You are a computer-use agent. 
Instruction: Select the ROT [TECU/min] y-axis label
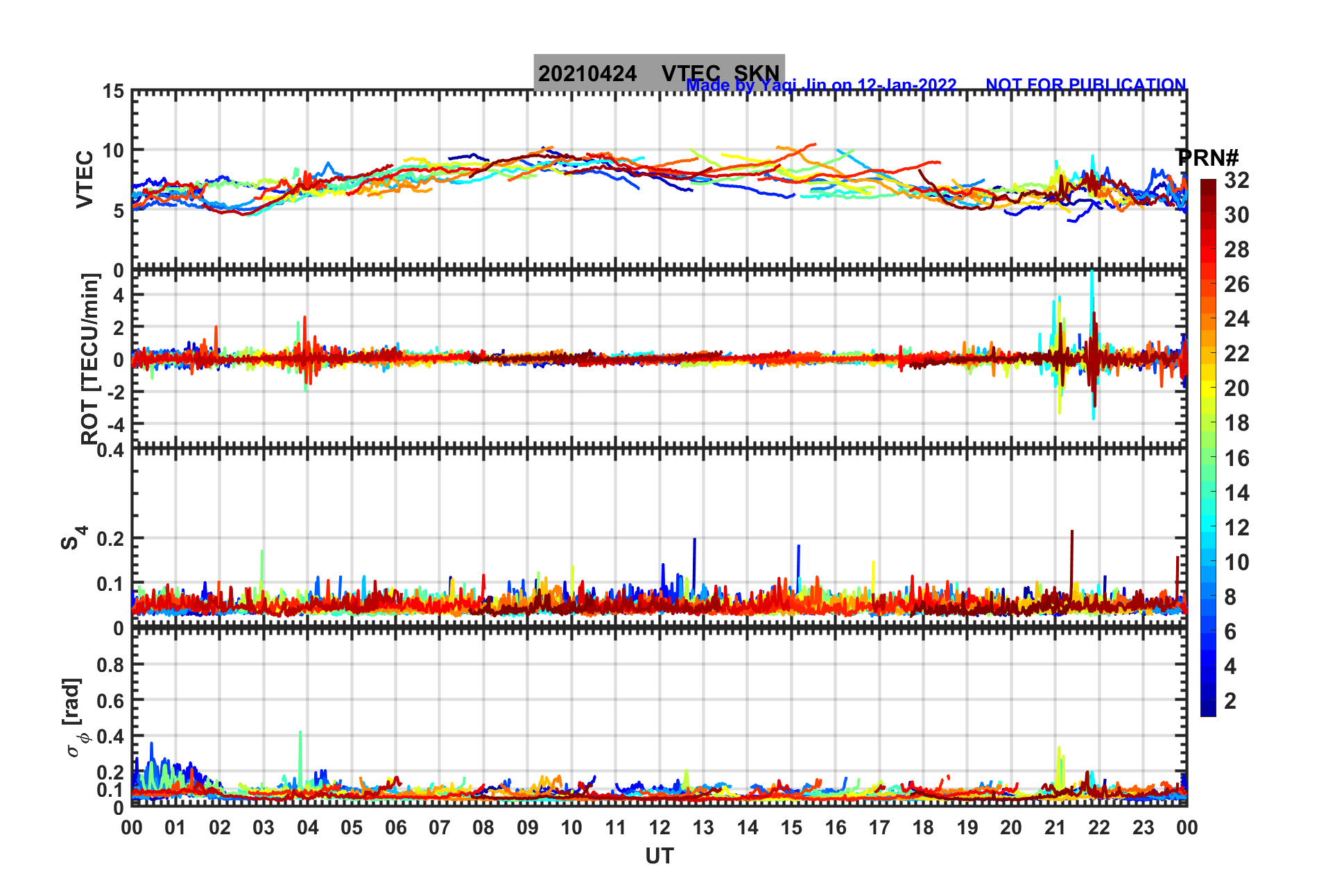click(90, 359)
